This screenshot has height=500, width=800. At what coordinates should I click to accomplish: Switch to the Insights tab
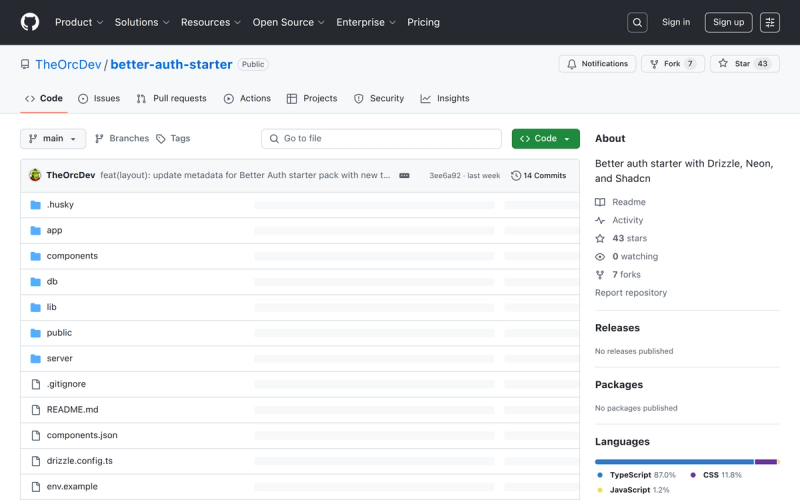point(445,98)
